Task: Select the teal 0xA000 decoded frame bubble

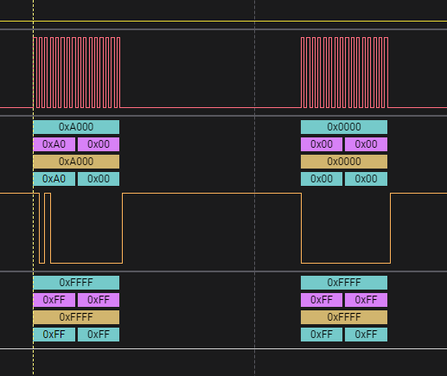Action: tap(76, 127)
